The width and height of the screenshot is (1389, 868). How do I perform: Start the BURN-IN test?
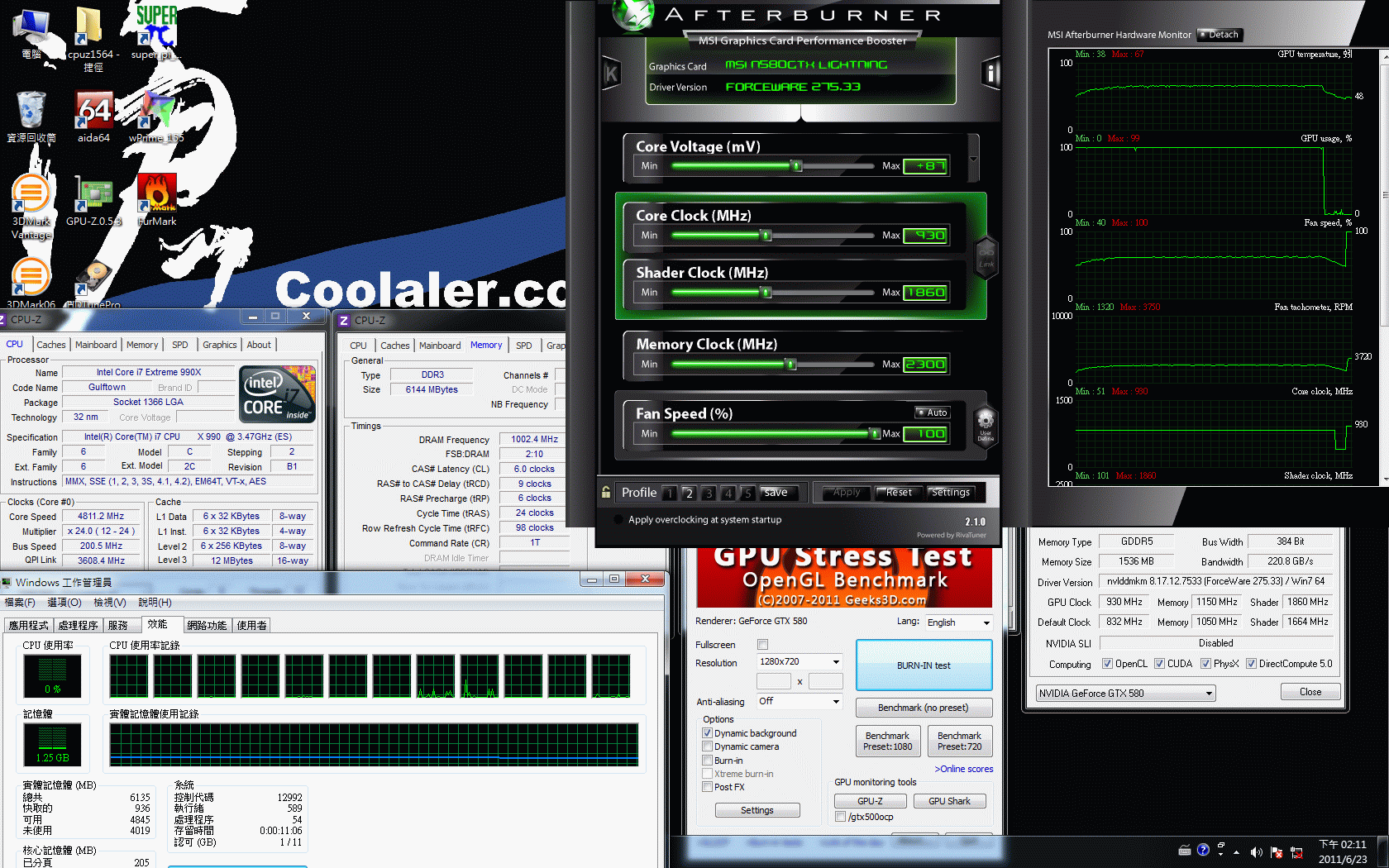click(924, 665)
